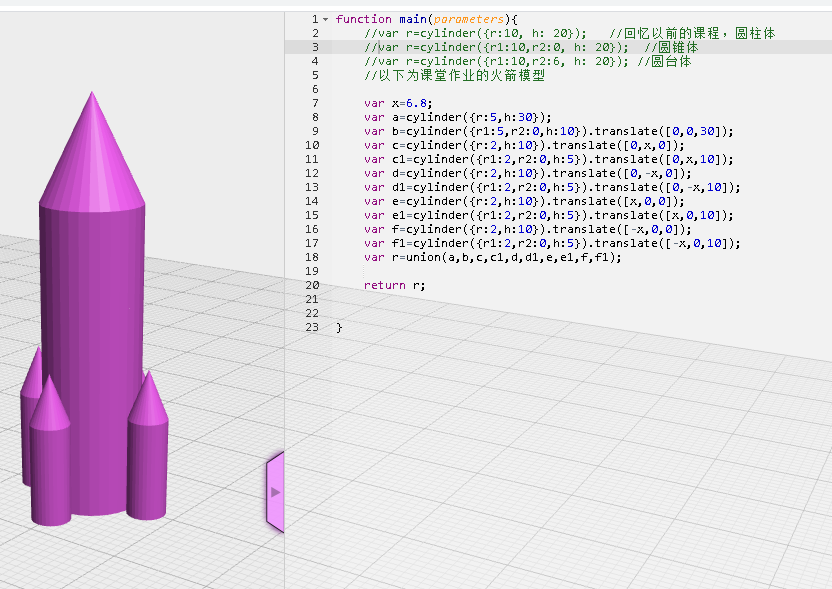Click the commented line with 圆锥体
832x589 pixels.
coord(531,47)
